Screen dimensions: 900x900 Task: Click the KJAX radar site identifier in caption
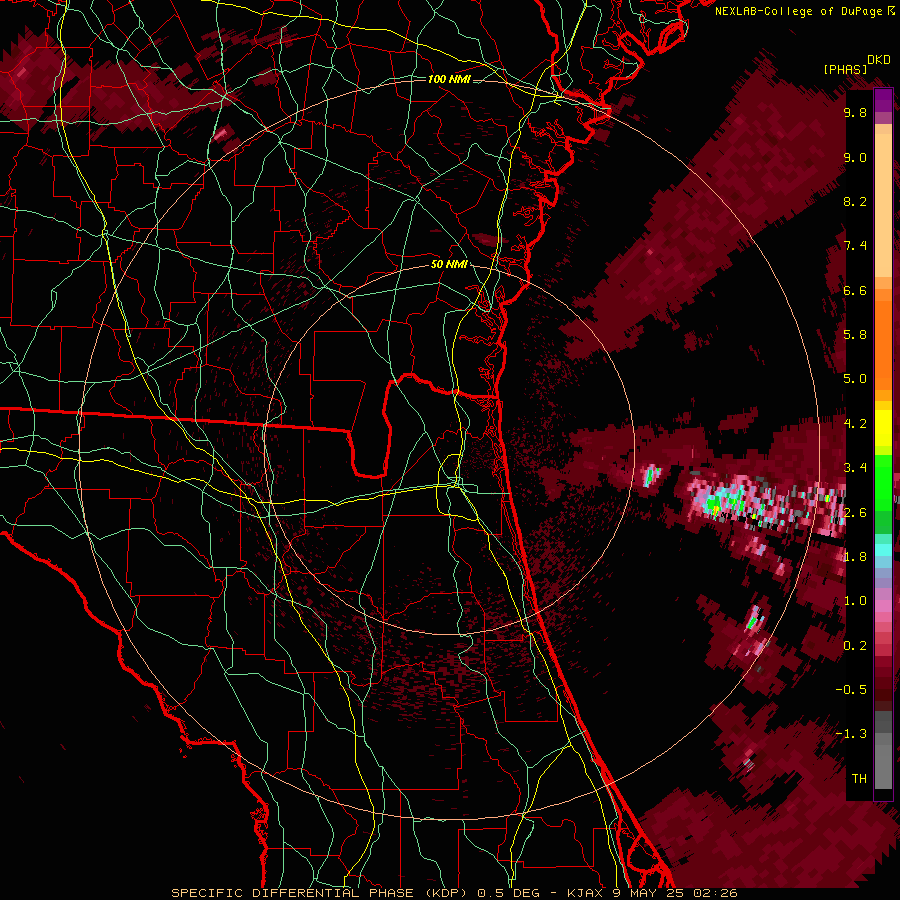pos(583,893)
